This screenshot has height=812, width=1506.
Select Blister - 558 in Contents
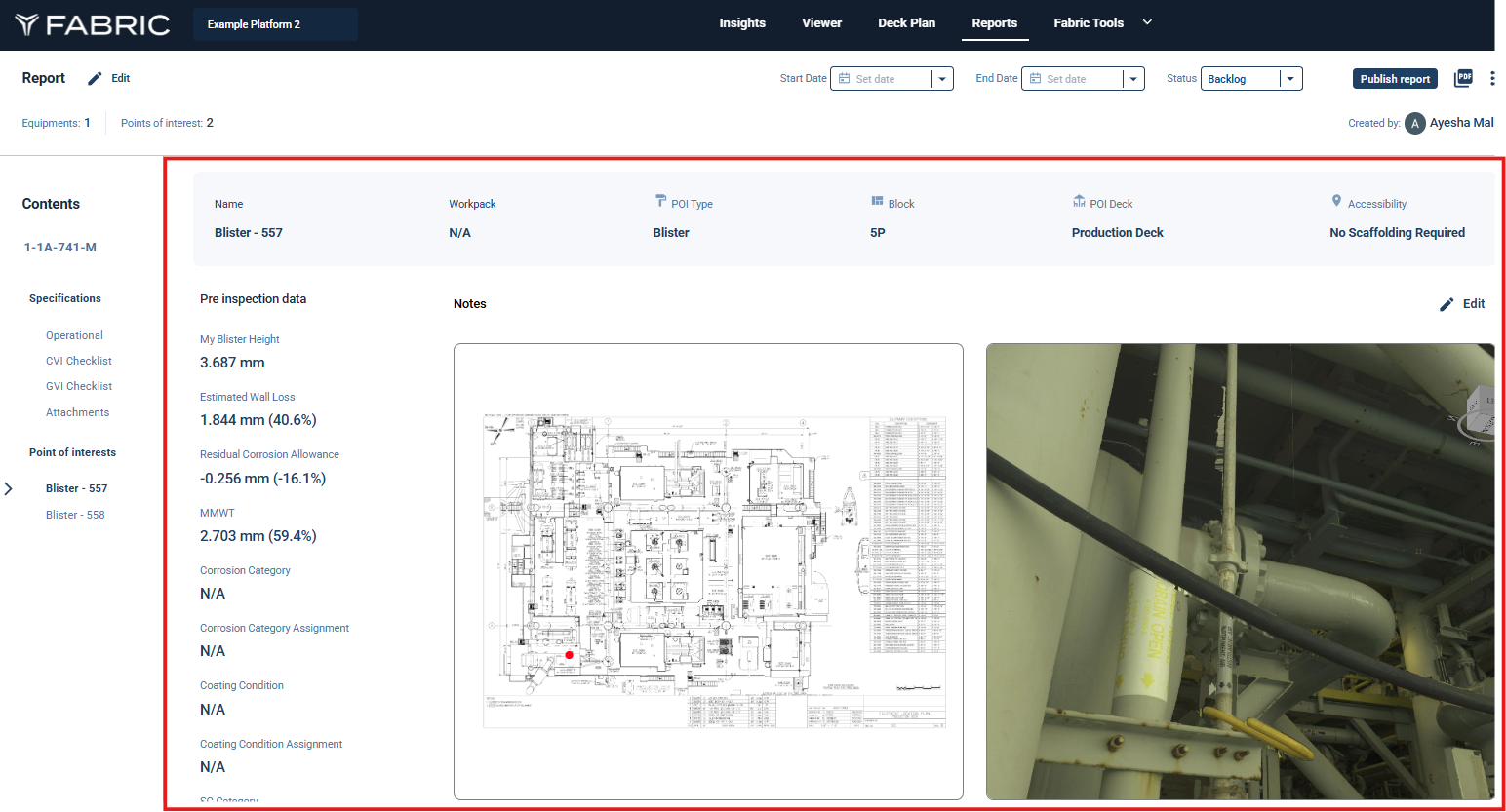[x=75, y=515]
